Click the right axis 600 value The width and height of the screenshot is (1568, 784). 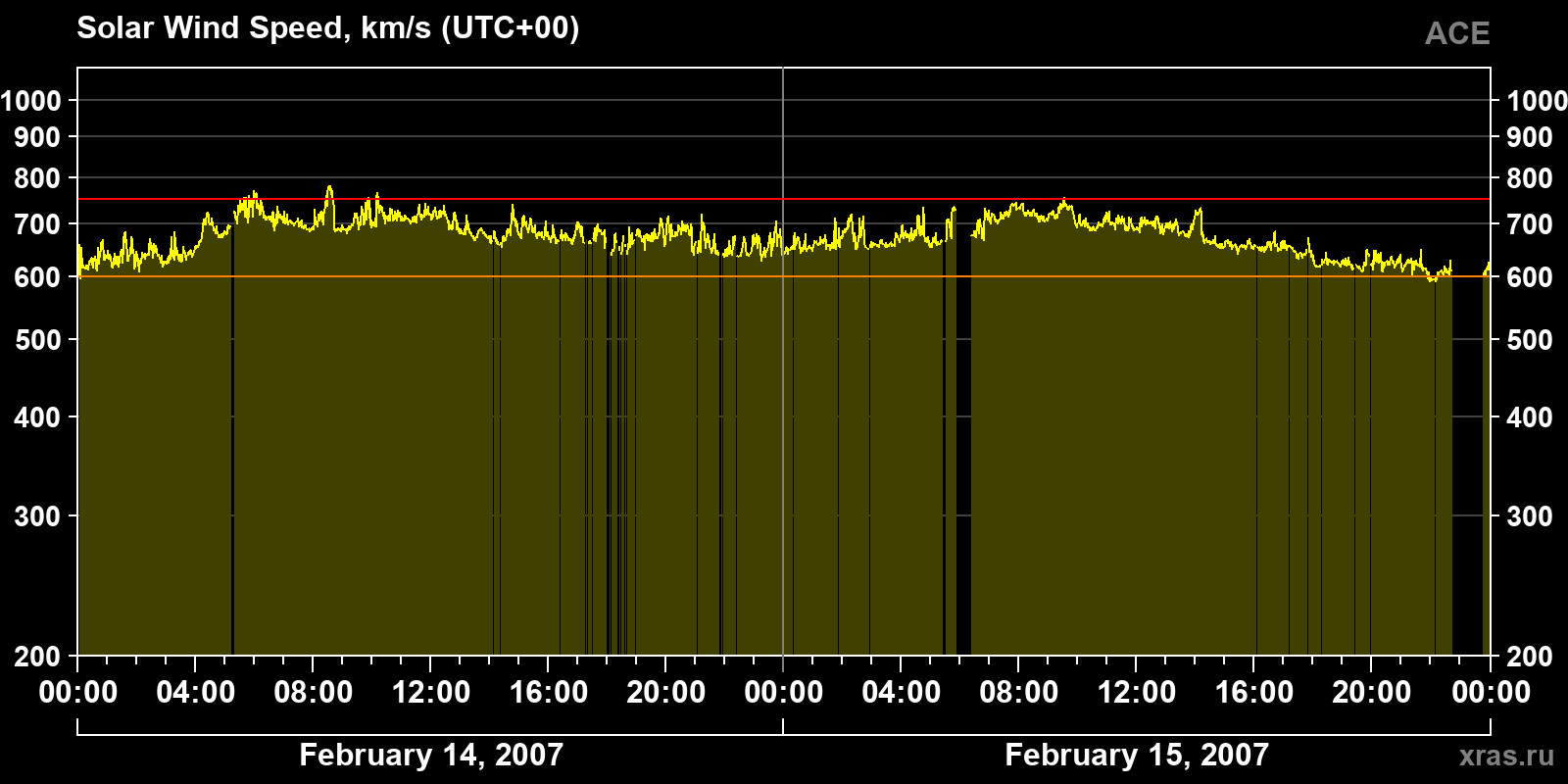click(1530, 277)
